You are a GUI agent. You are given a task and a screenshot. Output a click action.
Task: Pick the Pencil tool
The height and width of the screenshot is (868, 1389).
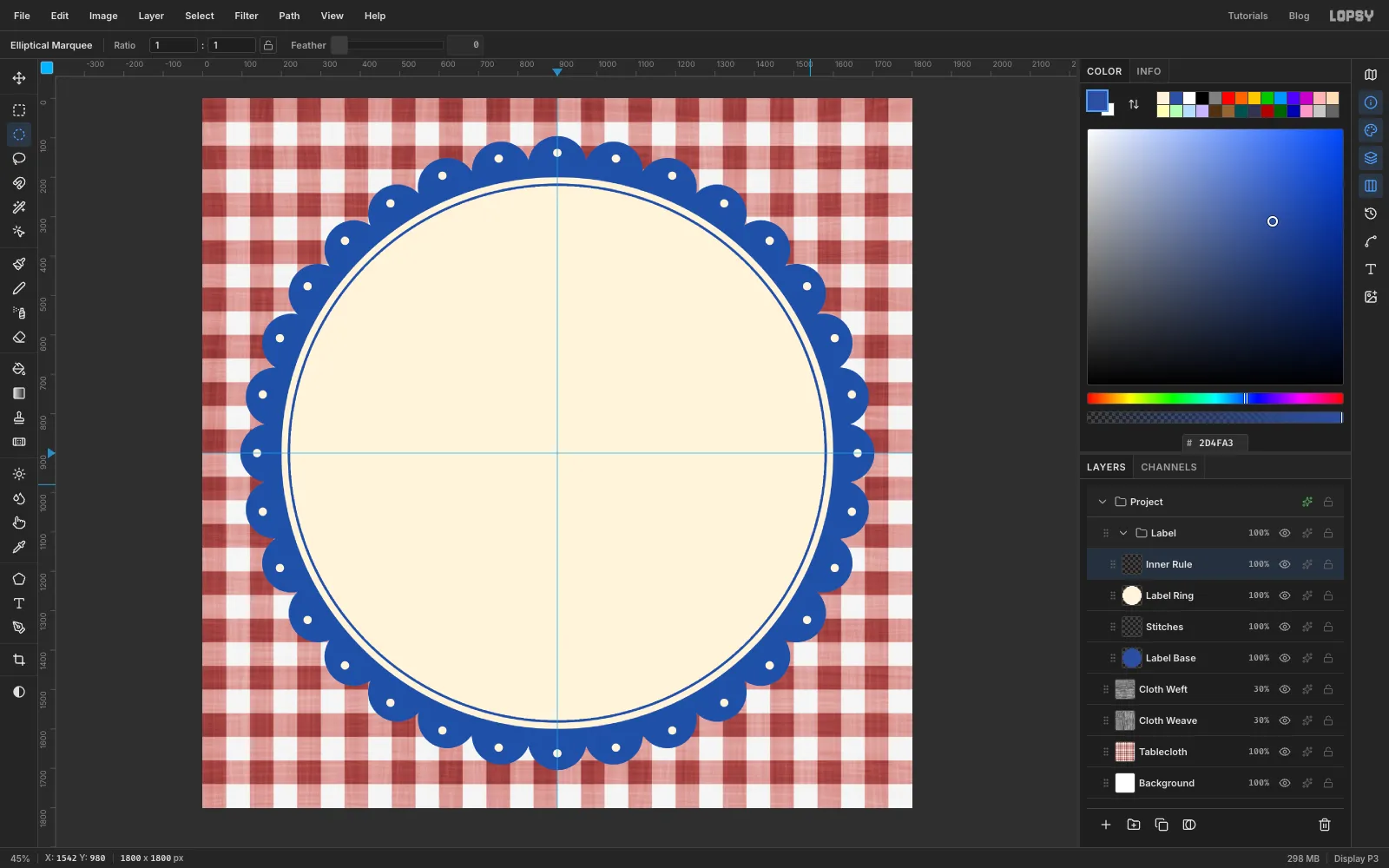[x=19, y=288]
